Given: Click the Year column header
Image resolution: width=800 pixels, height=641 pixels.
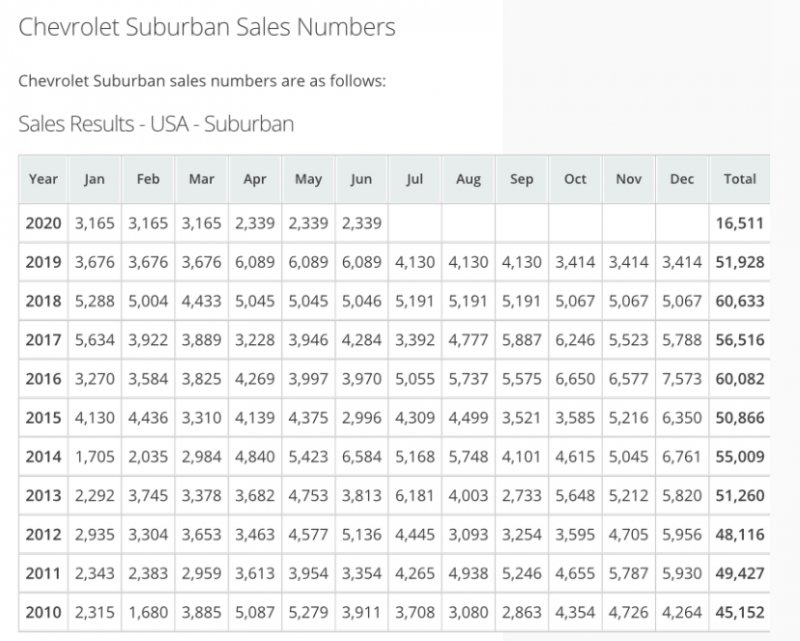Looking at the screenshot, I should pyautogui.click(x=43, y=179).
